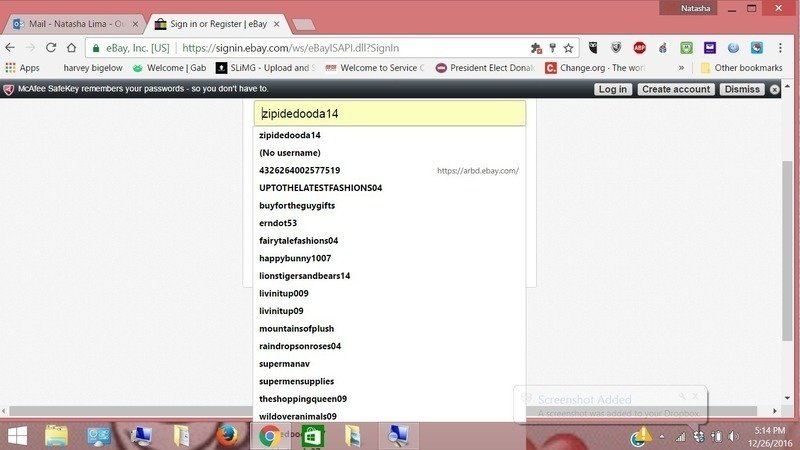This screenshot has width=800, height=450.
Task: Click the address bar URL
Action: (300, 47)
